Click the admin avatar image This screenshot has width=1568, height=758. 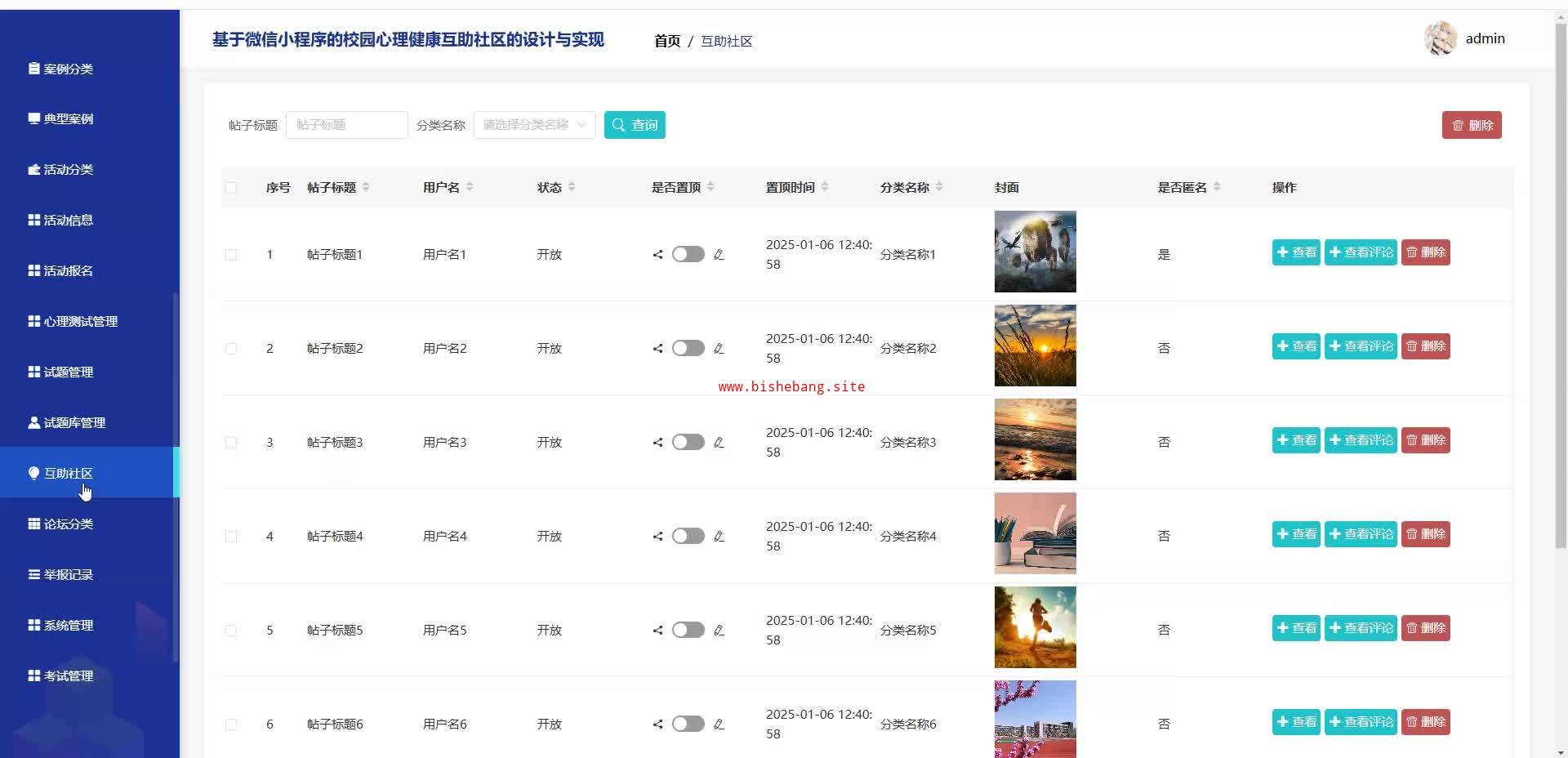tap(1440, 38)
